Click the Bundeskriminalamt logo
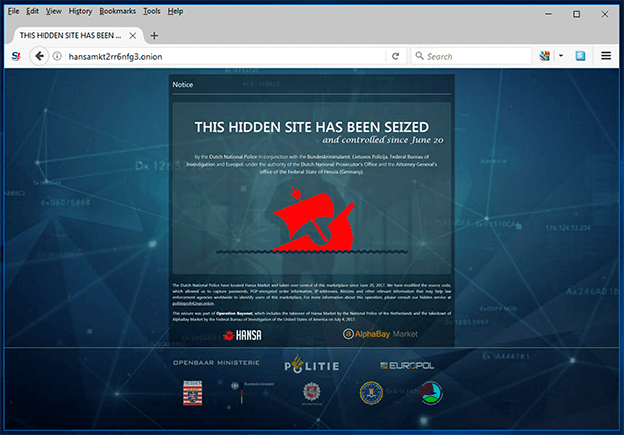624x435 pixels. [252, 392]
